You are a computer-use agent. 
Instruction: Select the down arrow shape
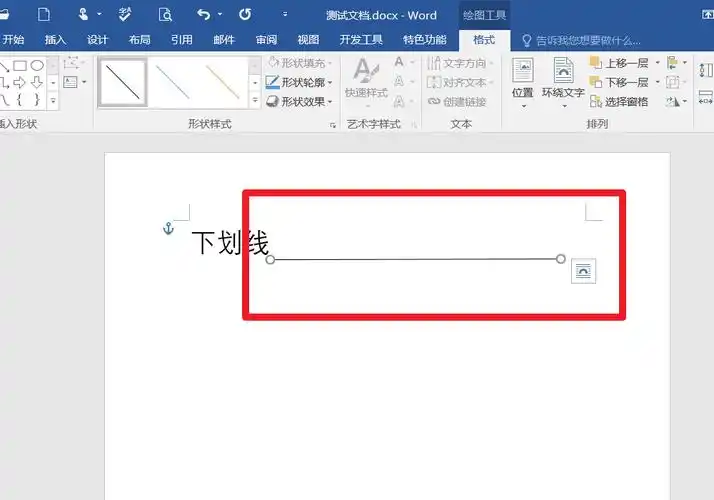[37, 82]
